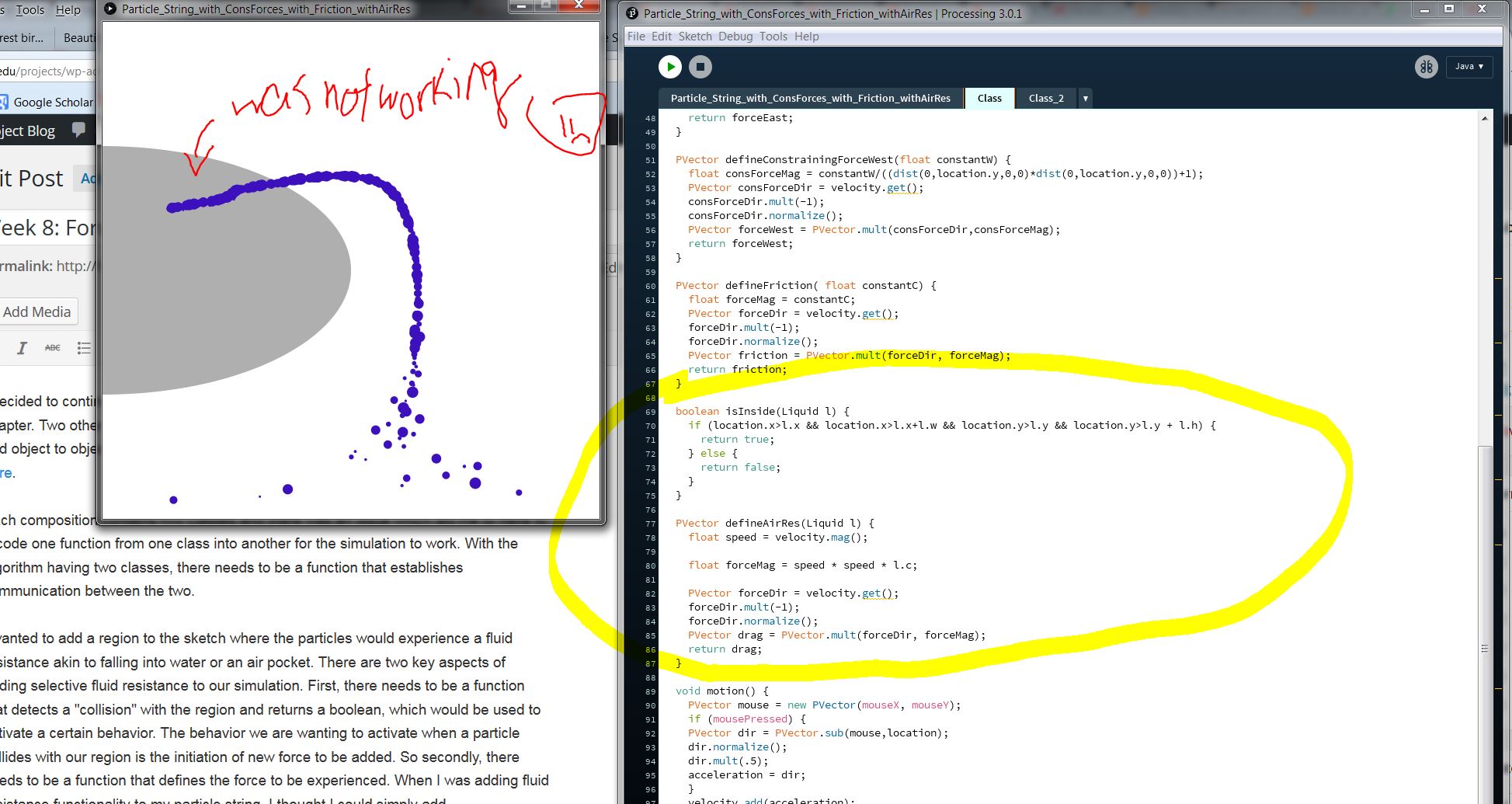Open the Google Scholar bookmark
This screenshot has width=1512, height=804.
47,102
